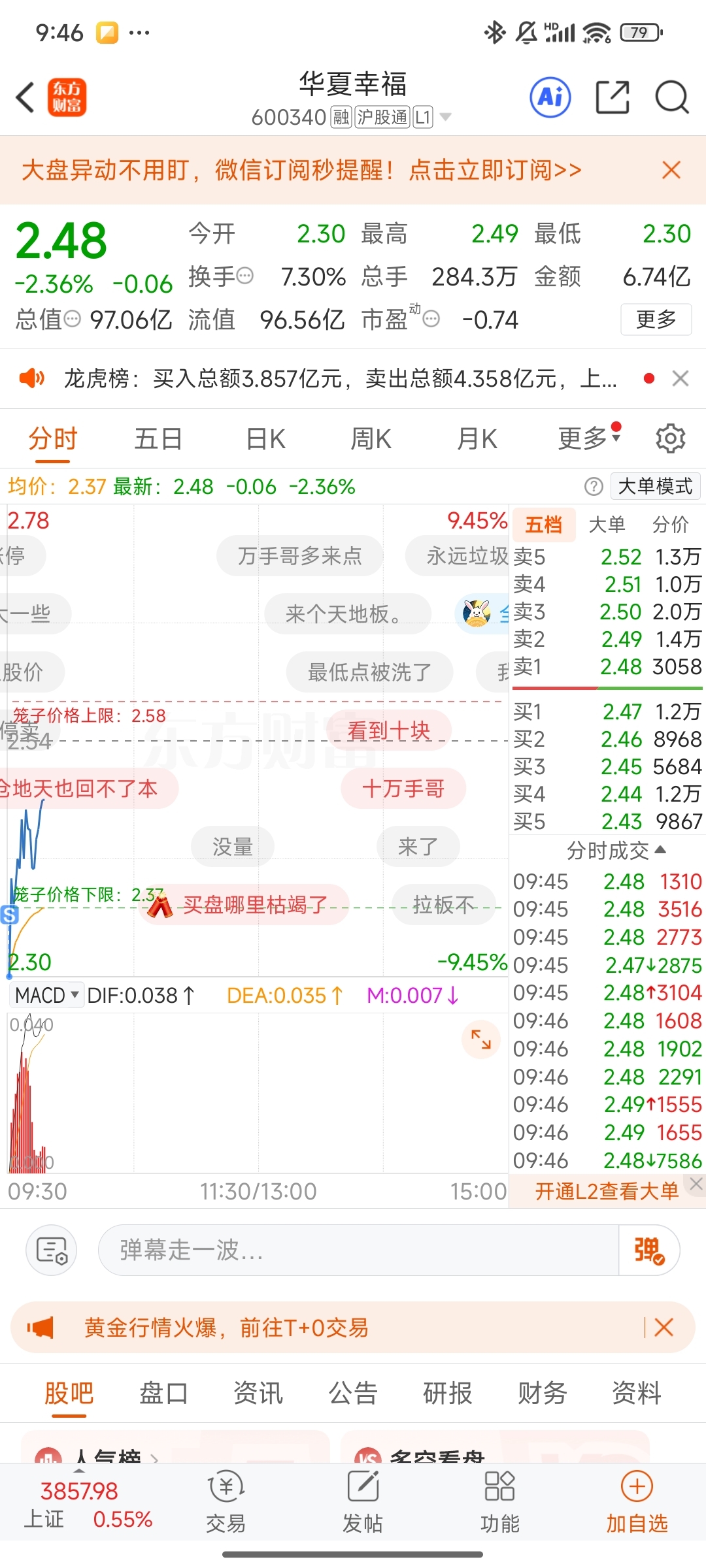Tap the share/export icon
The image size is (706, 1568).
click(x=613, y=98)
